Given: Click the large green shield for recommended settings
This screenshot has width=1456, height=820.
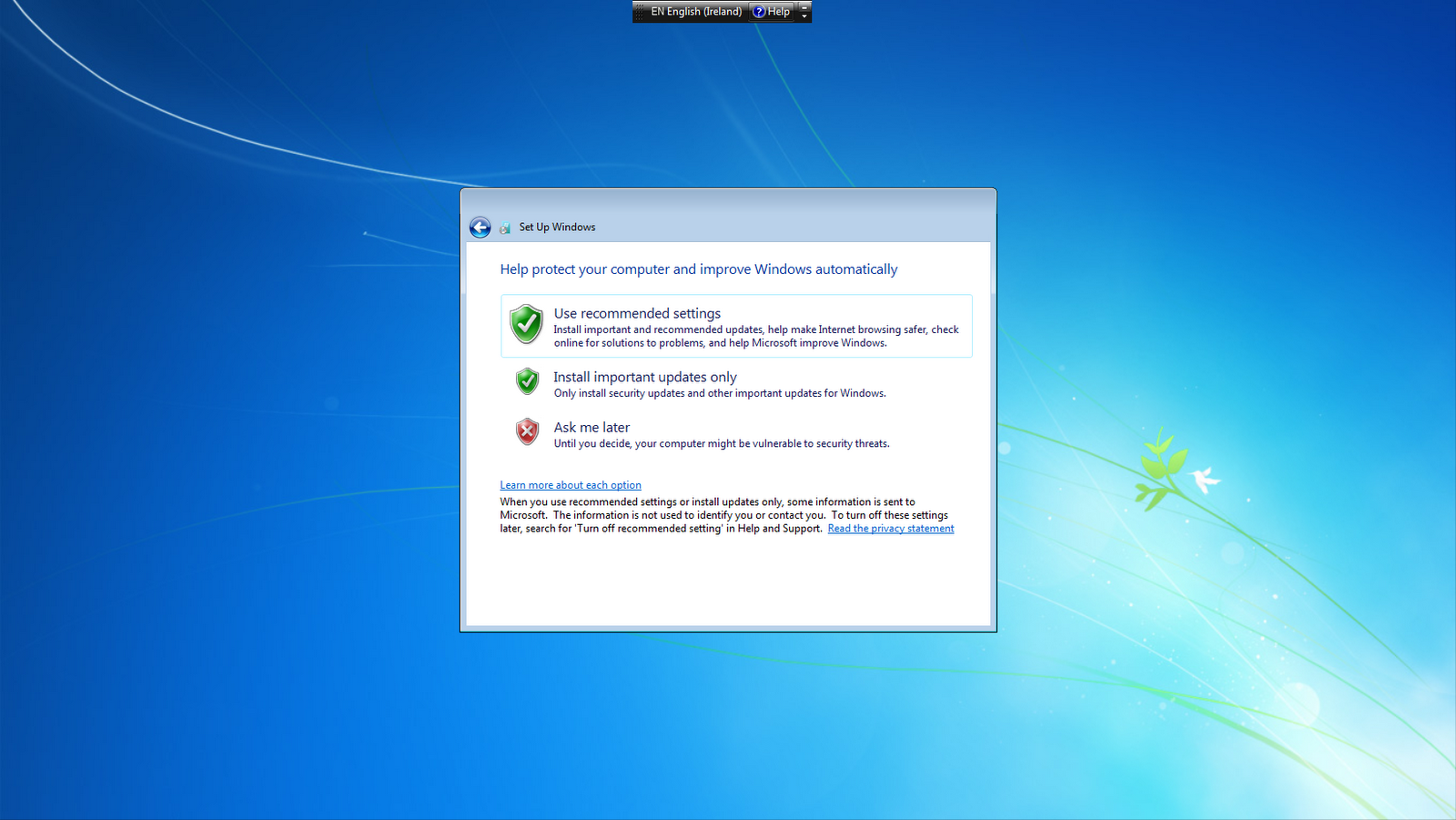Looking at the screenshot, I should coord(526,324).
